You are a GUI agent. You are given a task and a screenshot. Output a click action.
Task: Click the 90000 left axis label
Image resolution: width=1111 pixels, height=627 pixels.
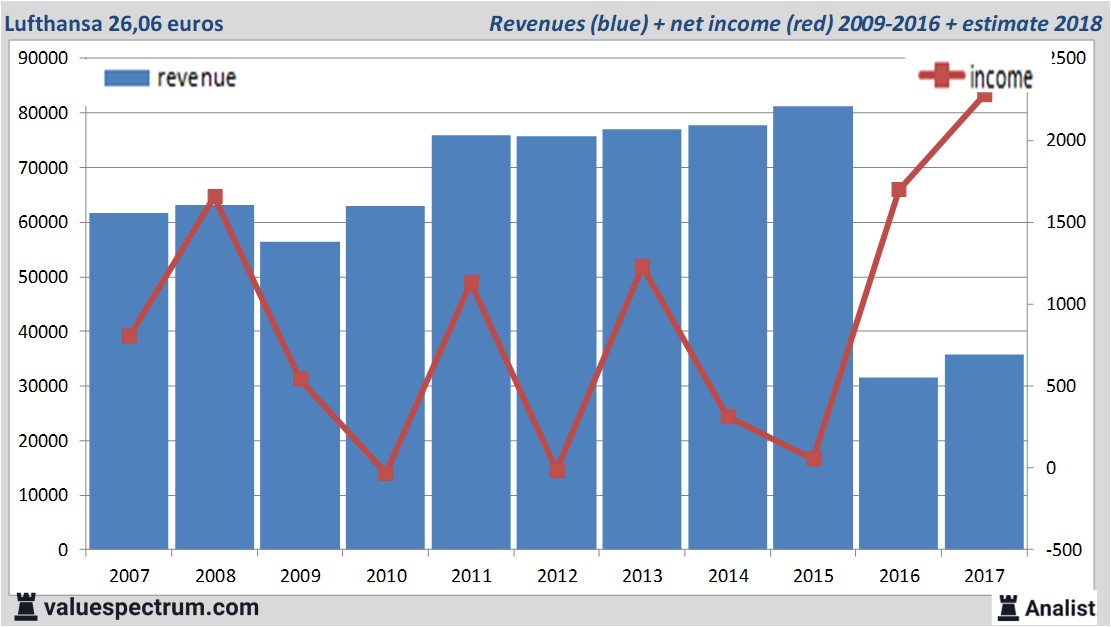(44, 58)
